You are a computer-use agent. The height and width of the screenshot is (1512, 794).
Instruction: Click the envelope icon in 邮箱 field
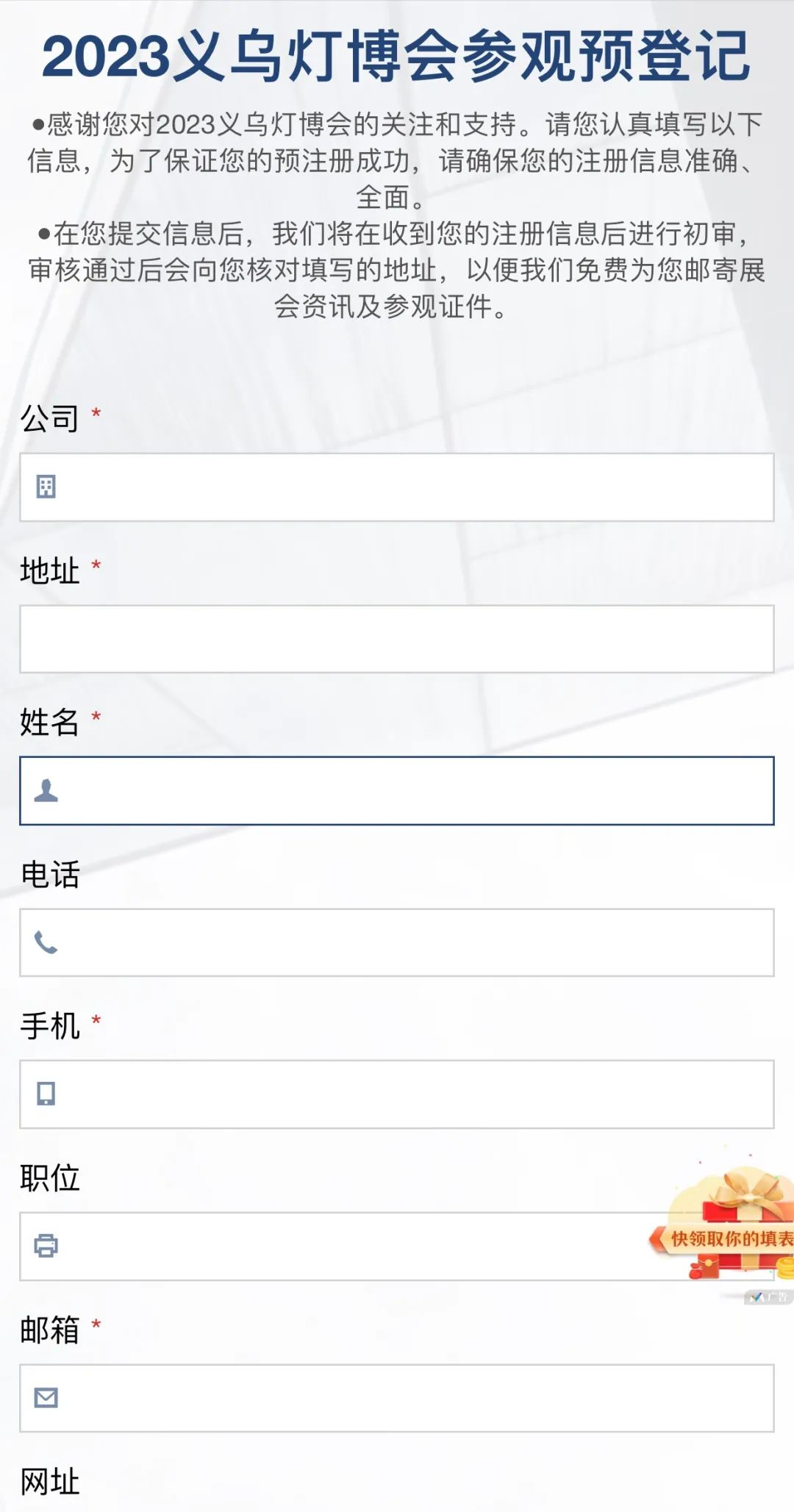coord(46,1397)
